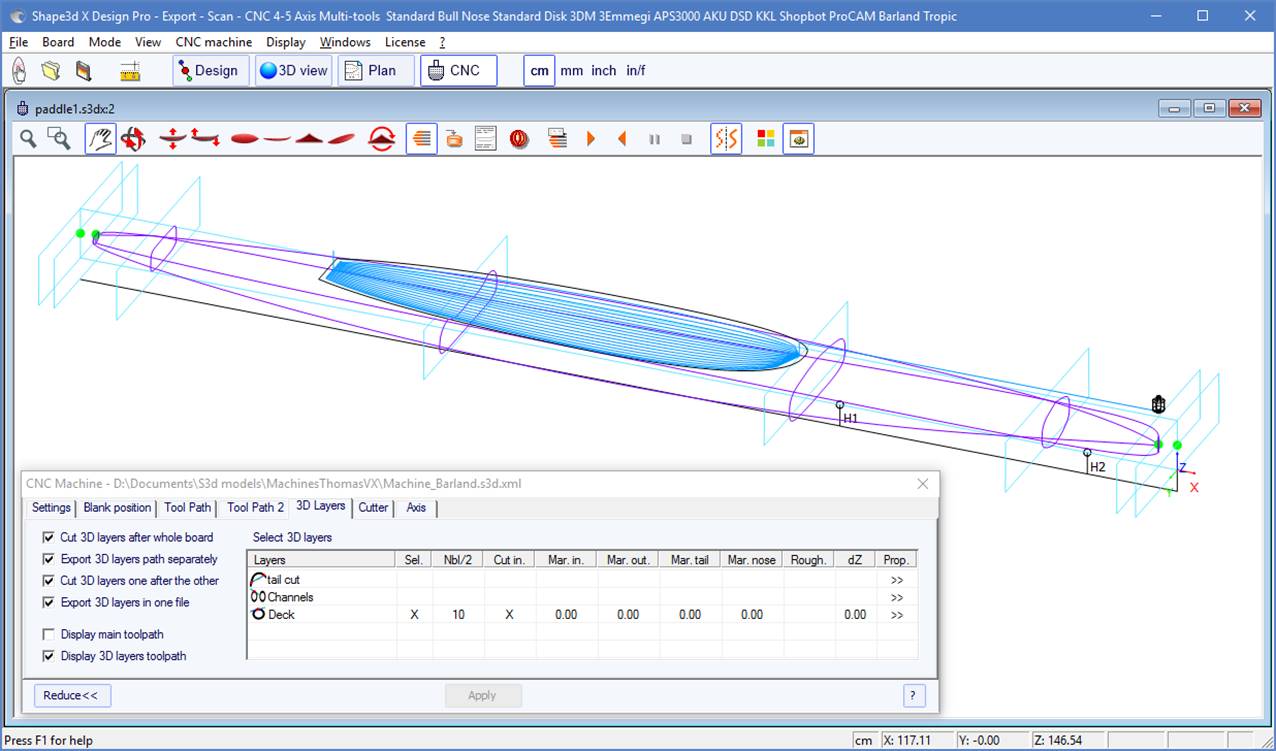Enable Display main toolpath checkbox
Viewport: 1276px width, 751px height.
(x=49, y=634)
